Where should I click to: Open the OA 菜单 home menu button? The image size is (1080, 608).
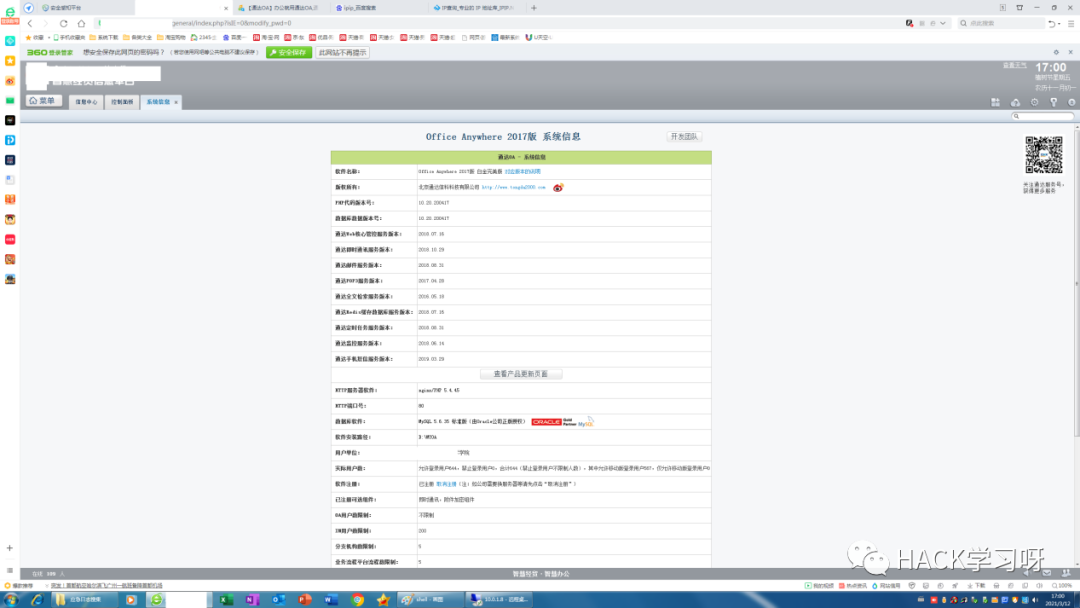coord(43,101)
